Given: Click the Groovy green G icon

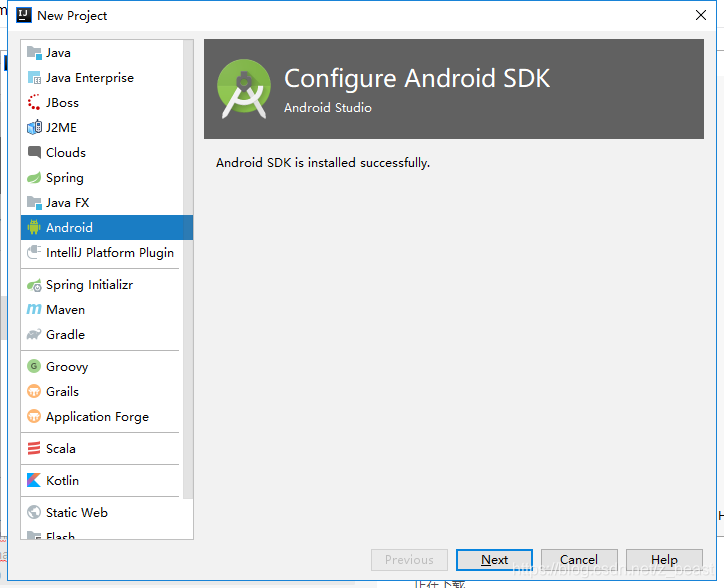Looking at the screenshot, I should click(x=34, y=367).
